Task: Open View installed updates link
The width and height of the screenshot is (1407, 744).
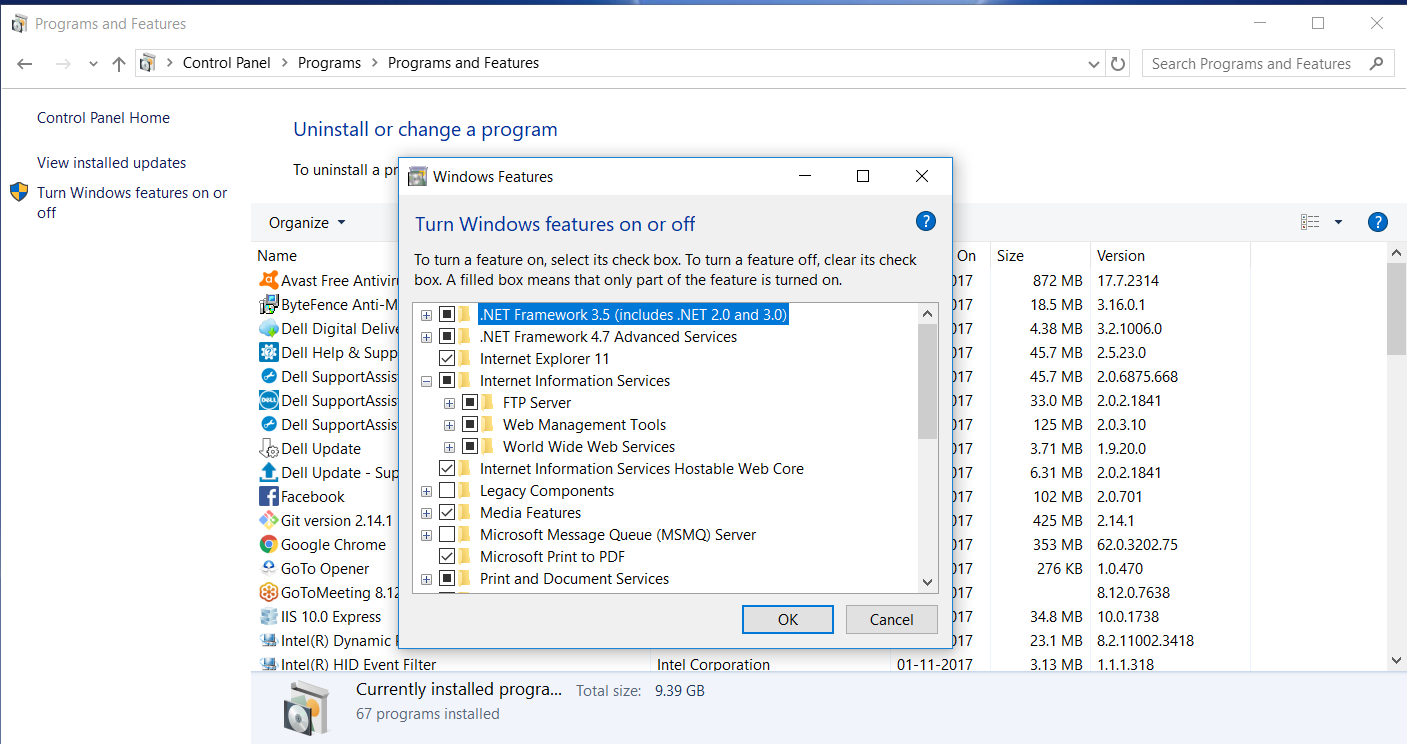Action: tap(112, 163)
